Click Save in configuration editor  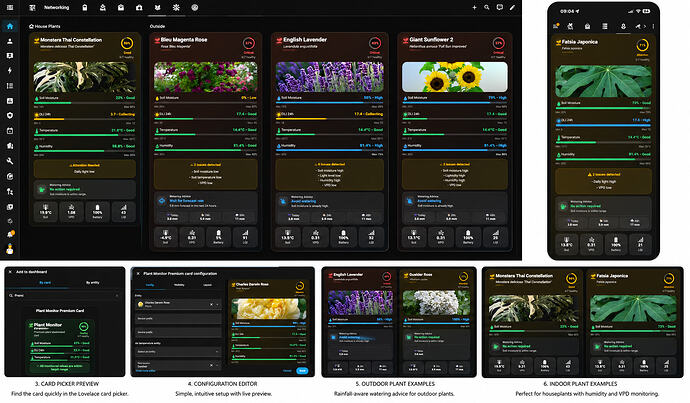302,371
